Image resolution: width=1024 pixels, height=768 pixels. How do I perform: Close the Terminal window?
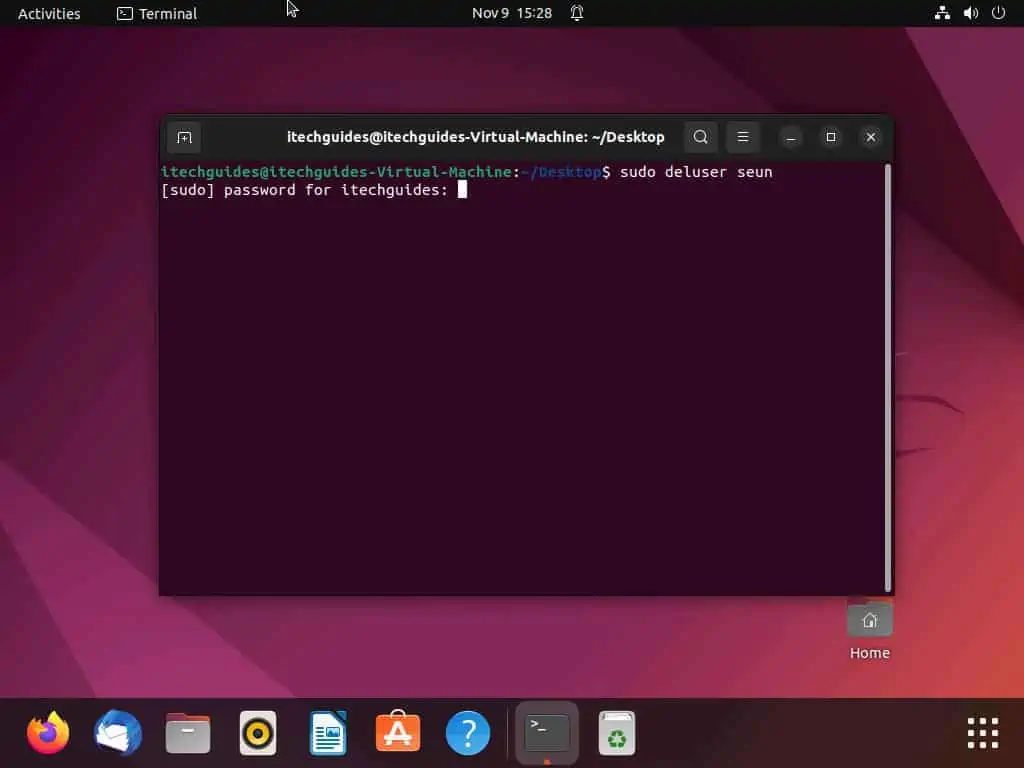(871, 137)
